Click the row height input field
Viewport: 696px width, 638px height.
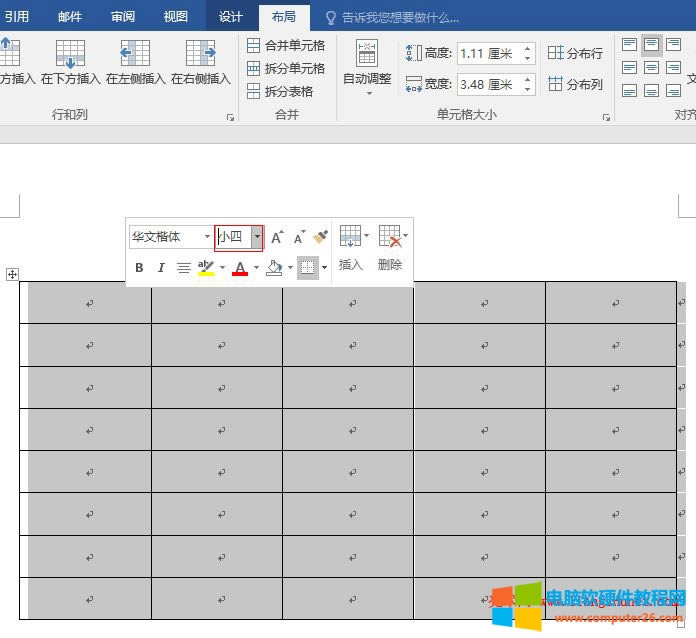[487, 53]
